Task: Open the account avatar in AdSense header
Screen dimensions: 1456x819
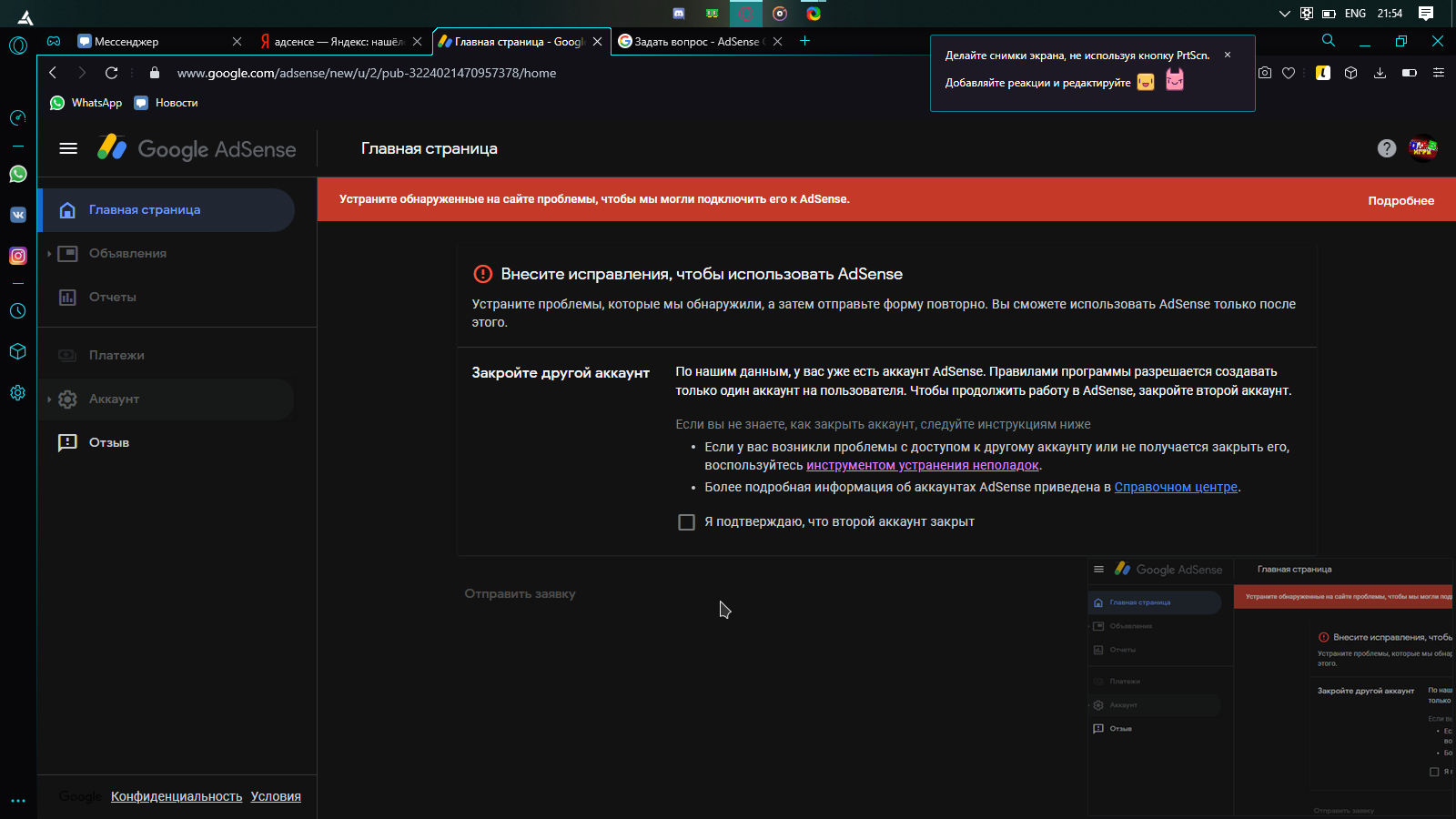Action: tap(1423, 147)
